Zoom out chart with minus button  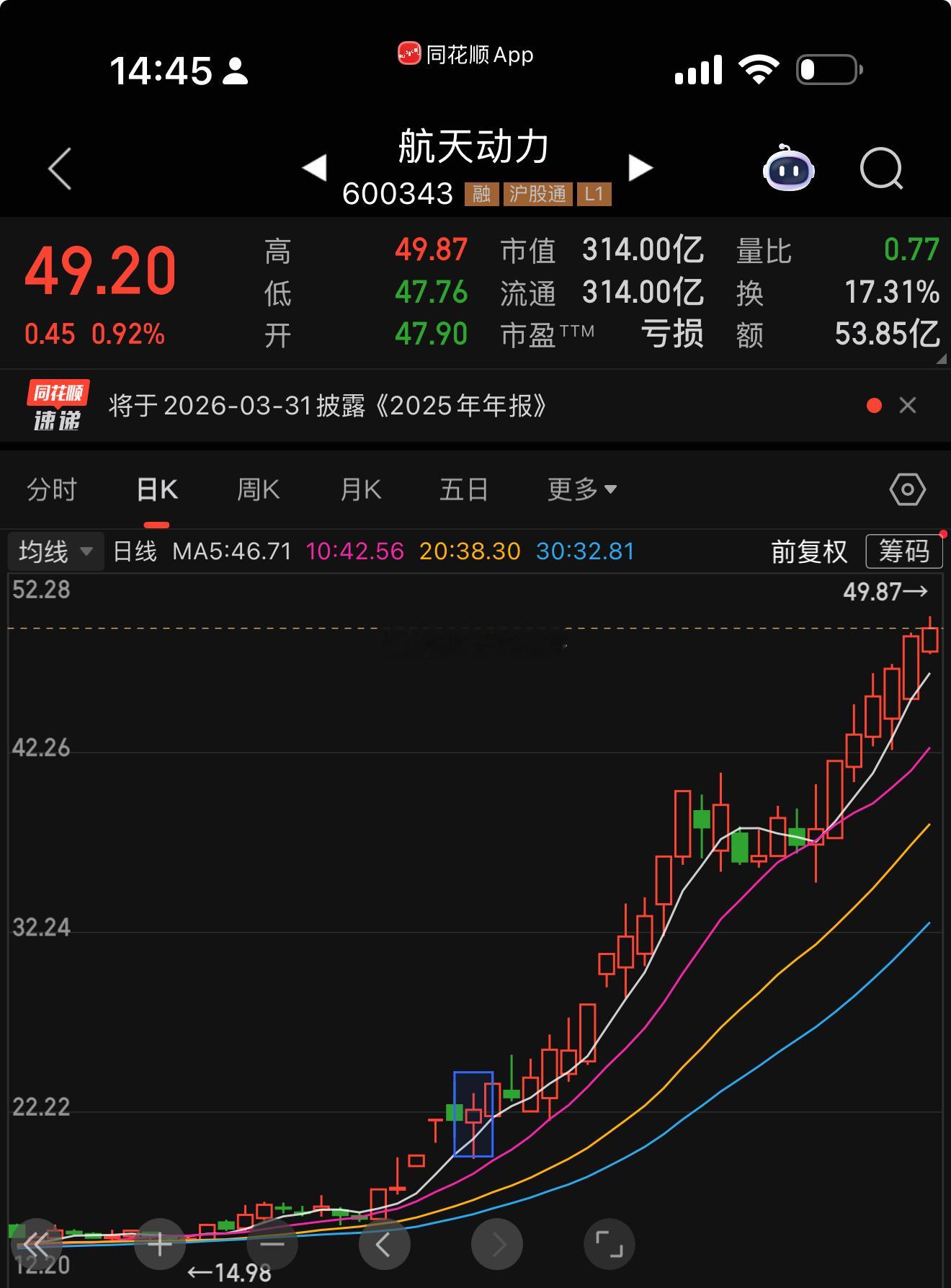[272, 1244]
